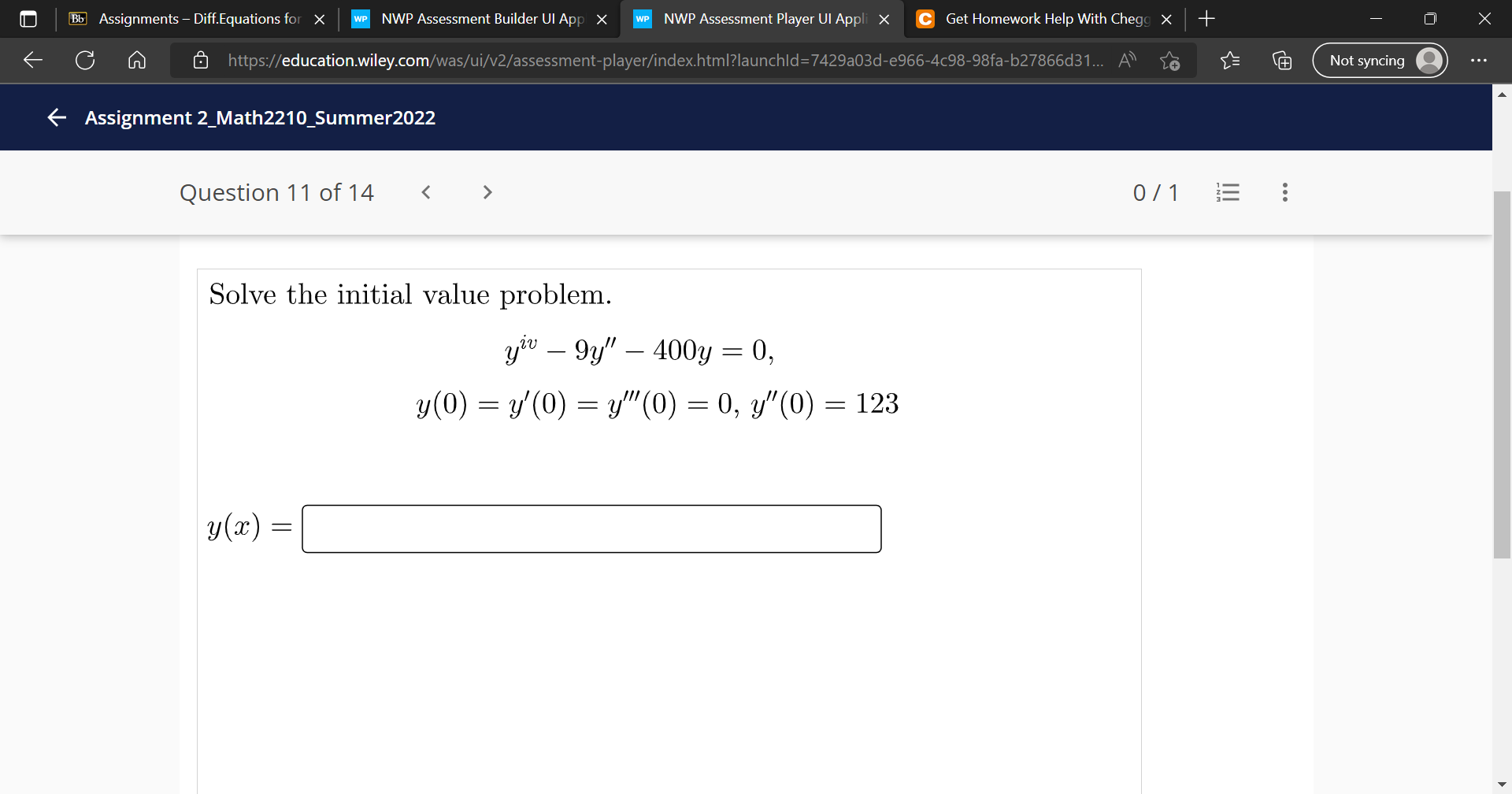Switch to the NWP Assessment Builder tab
The image size is (1512, 794).
pyautogui.click(x=472, y=18)
